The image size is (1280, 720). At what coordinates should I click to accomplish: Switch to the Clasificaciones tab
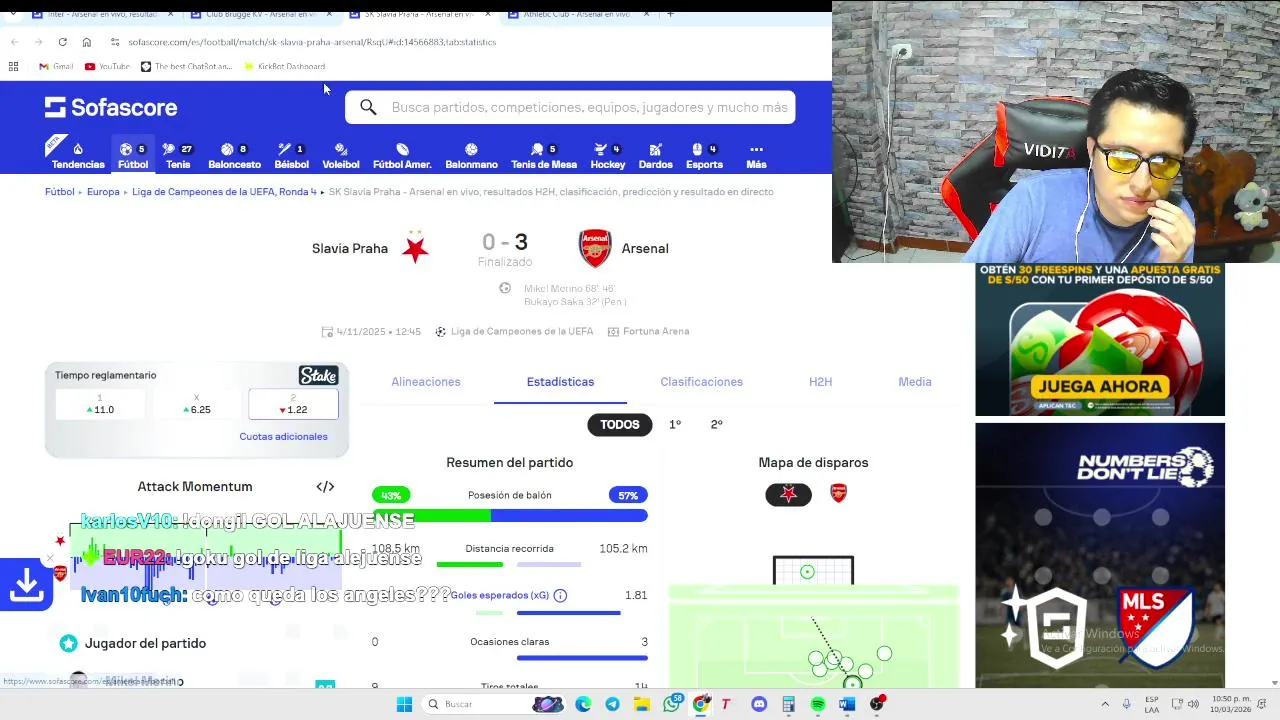[x=701, y=382]
